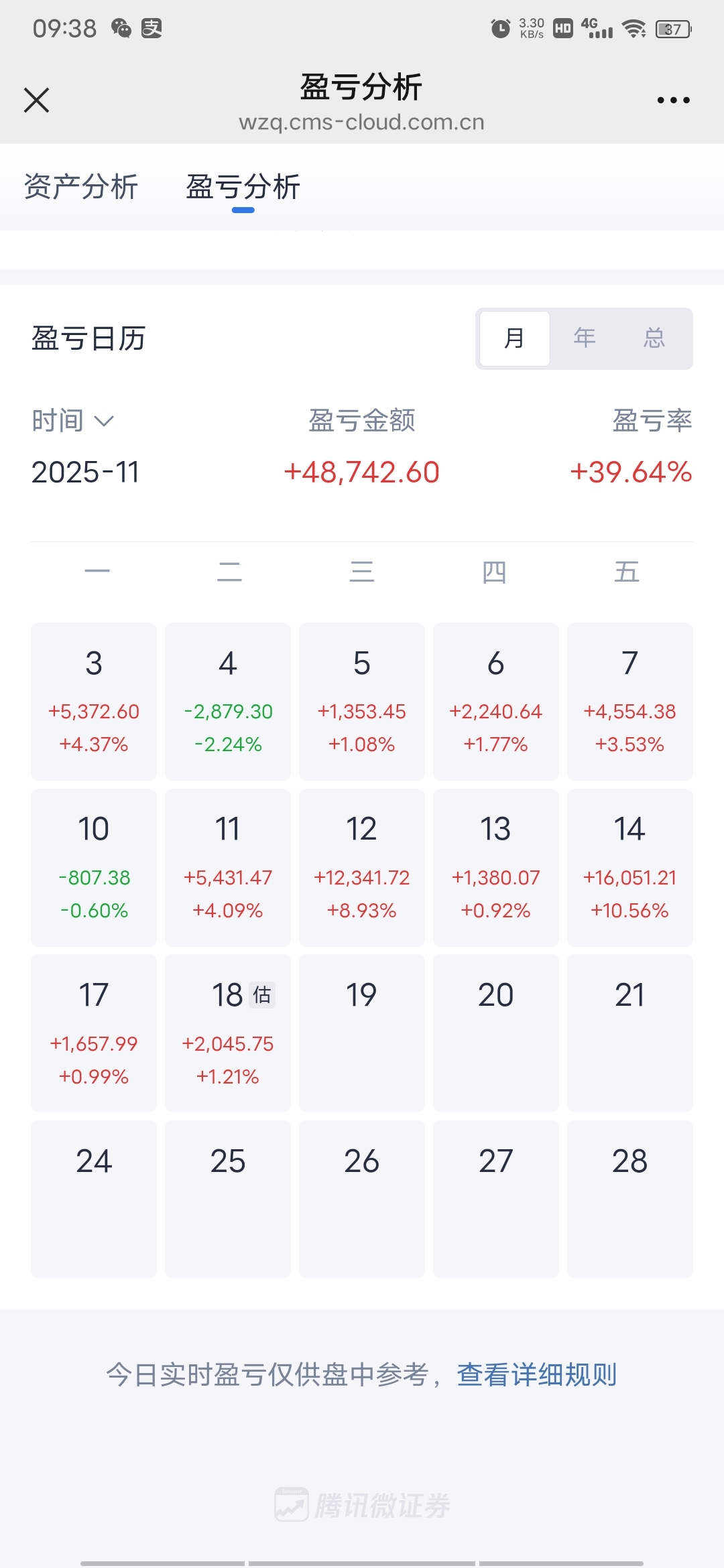The width and height of the screenshot is (724, 1568).
Task: Tap the Alipay notification icon in status bar
Action: [x=152, y=28]
